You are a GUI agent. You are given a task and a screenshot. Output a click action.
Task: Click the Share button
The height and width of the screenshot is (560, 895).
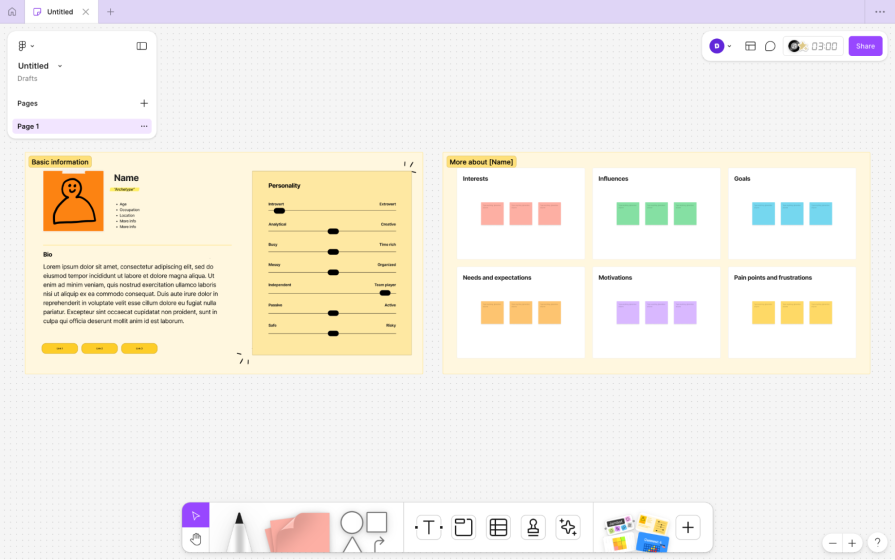(865, 46)
